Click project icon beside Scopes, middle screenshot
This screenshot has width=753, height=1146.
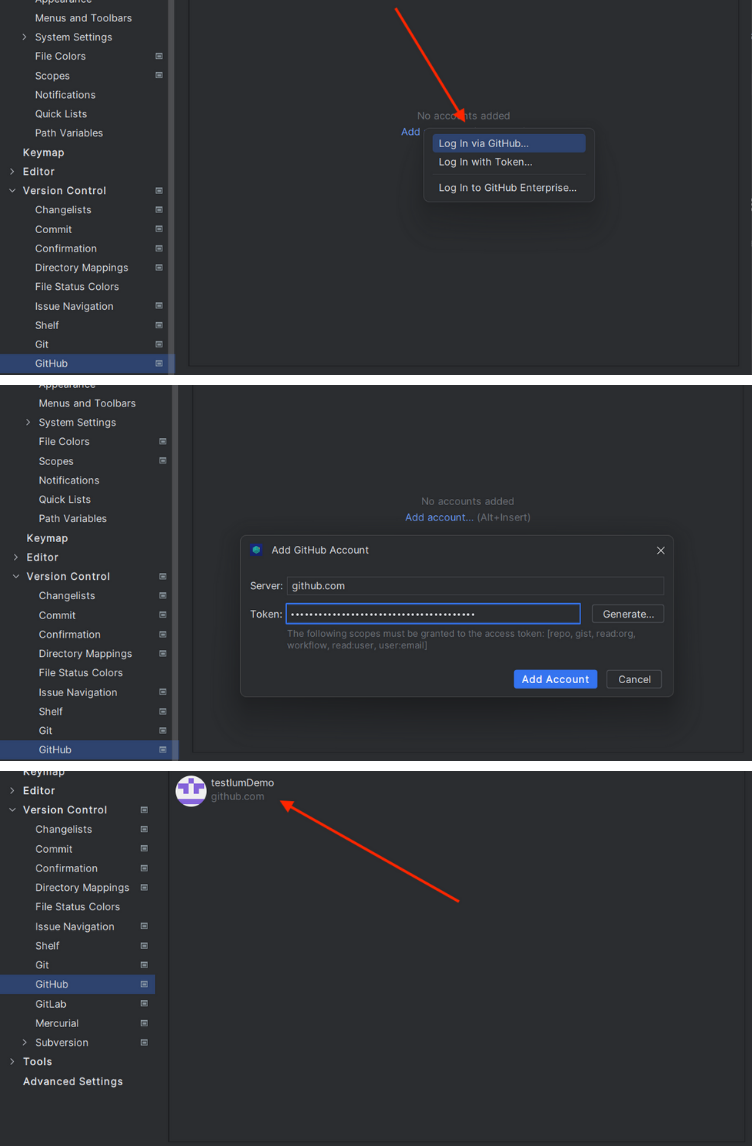(x=162, y=461)
